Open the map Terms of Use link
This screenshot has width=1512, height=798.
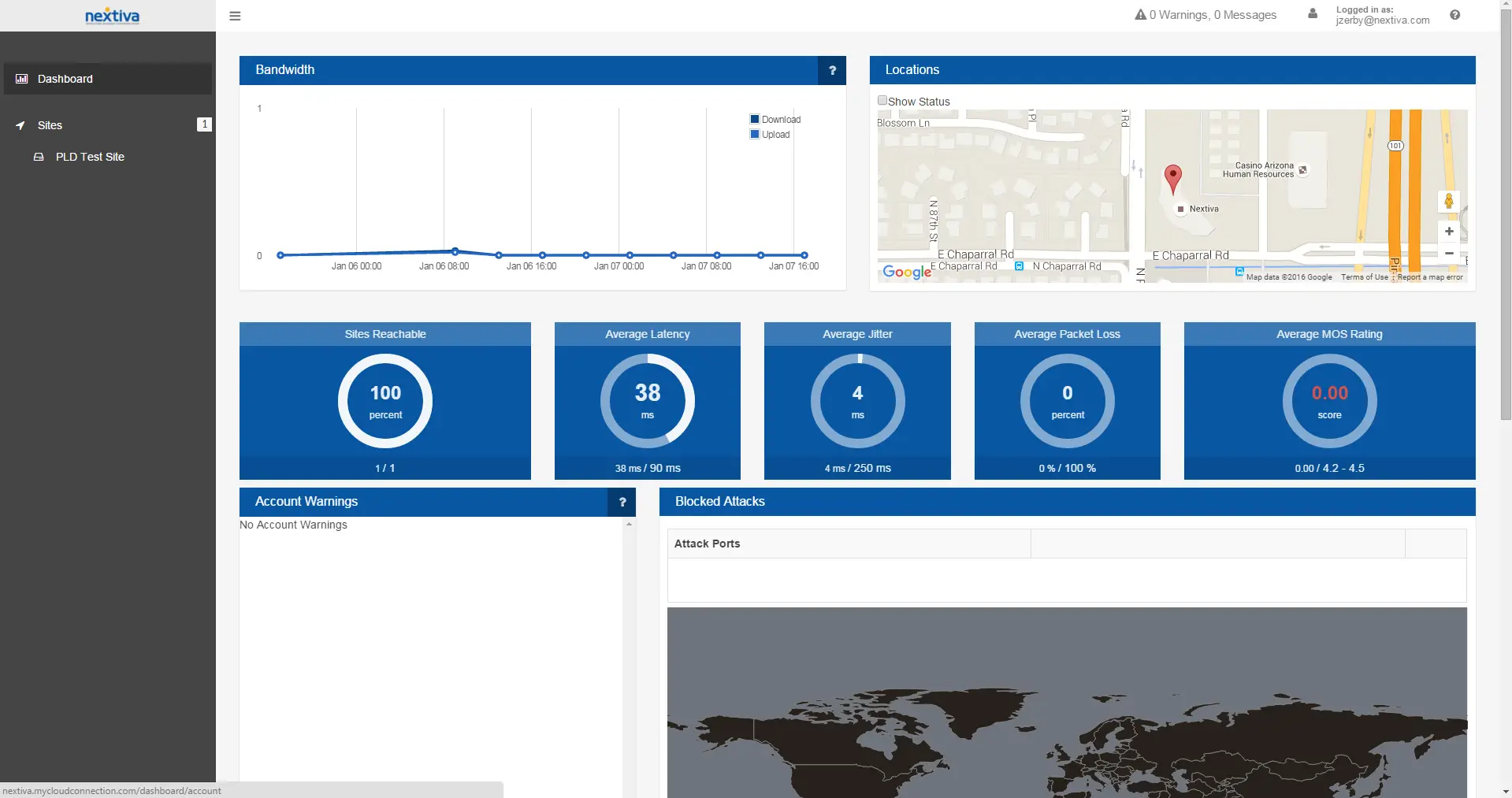click(1364, 277)
